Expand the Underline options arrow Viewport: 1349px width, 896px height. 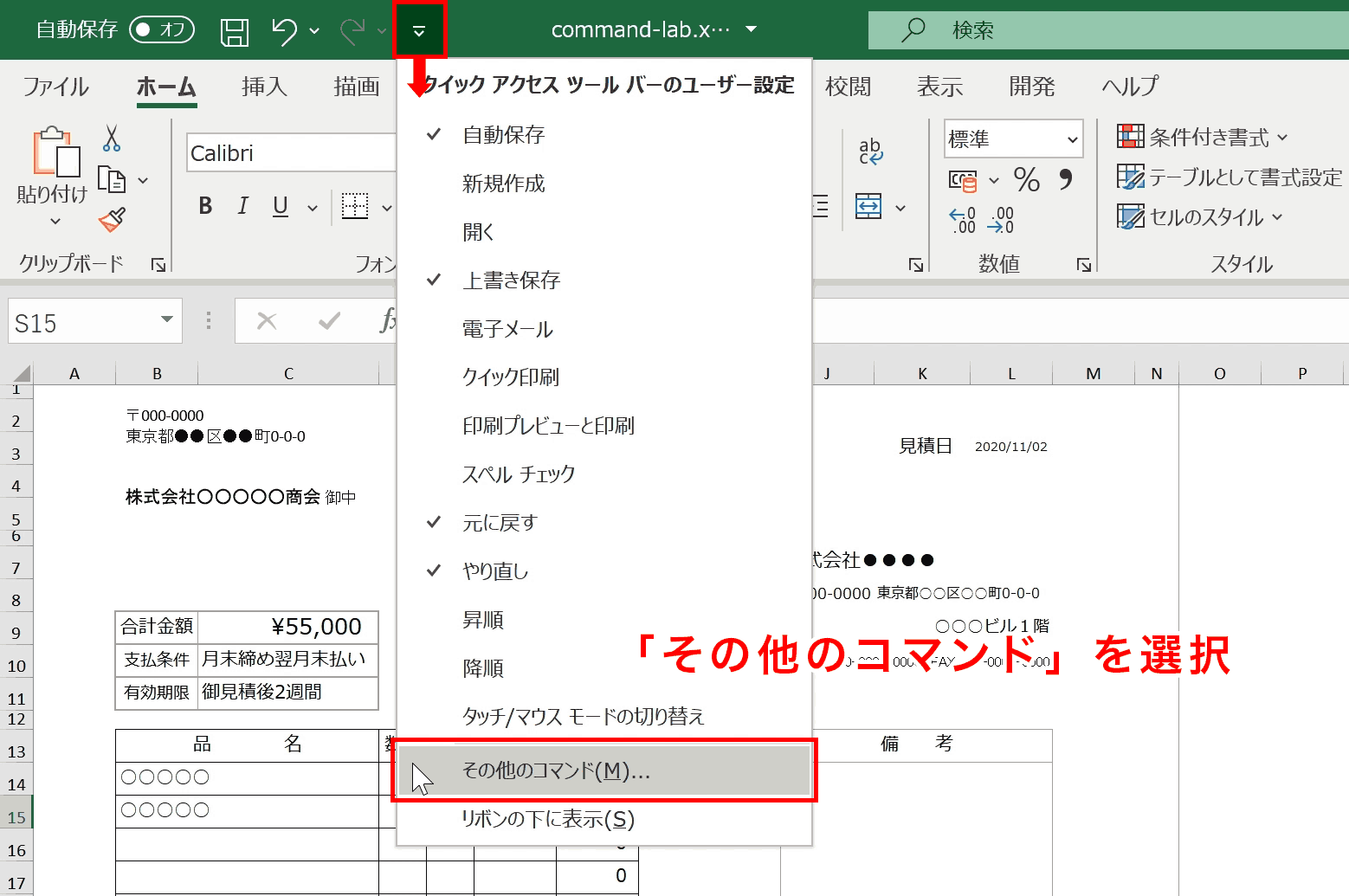313,208
